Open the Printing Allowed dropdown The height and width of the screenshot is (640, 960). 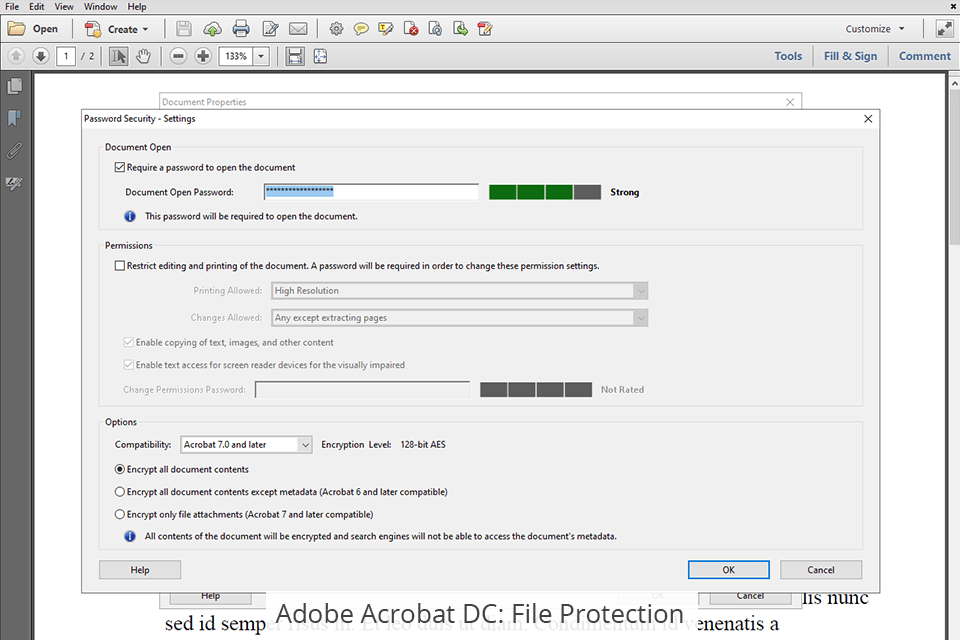(x=459, y=291)
